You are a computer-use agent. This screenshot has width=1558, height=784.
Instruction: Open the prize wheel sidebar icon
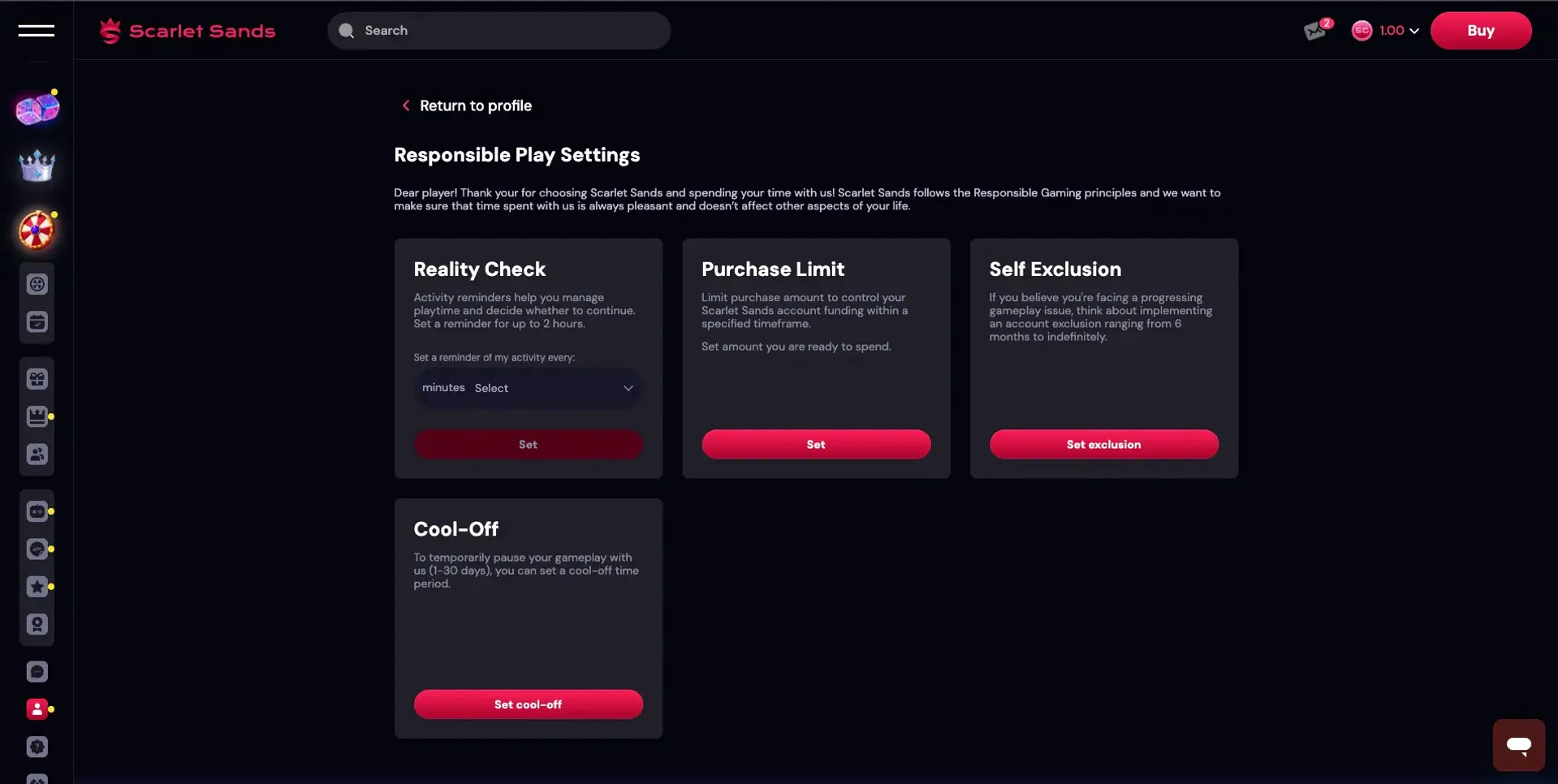37,230
